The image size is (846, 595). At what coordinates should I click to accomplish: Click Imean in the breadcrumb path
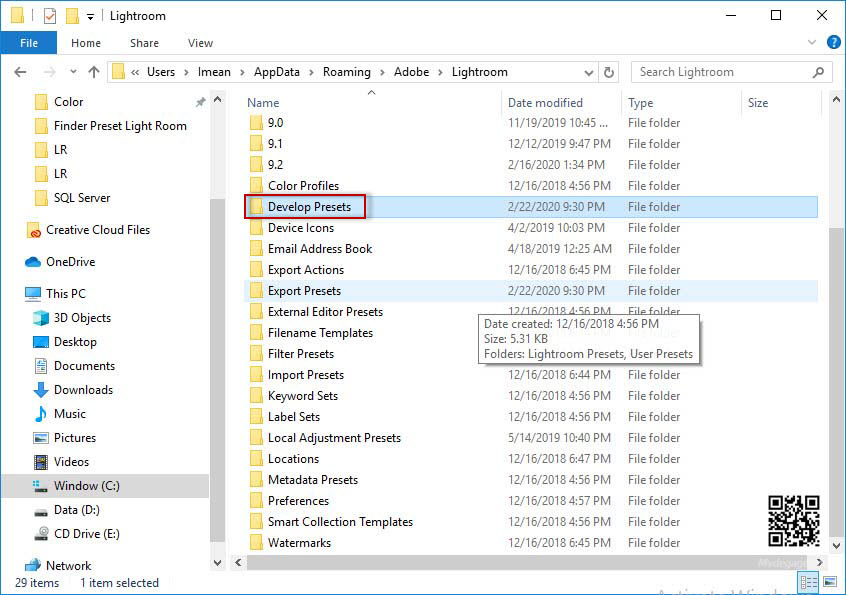pyautogui.click(x=214, y=72)
